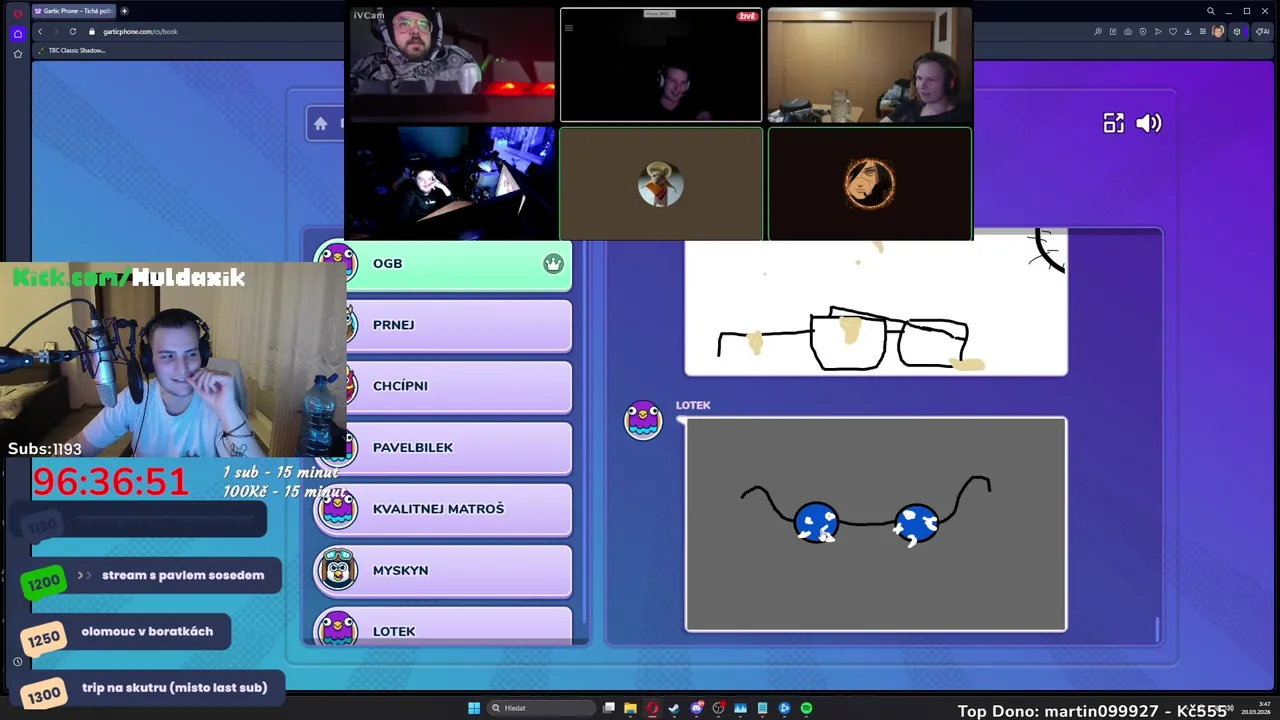The image size is (1280, 720).
Task: Click KVALITNEJ MATROŠ purple bird avatar
Action: pyautogui.click(x=337, y=509)
